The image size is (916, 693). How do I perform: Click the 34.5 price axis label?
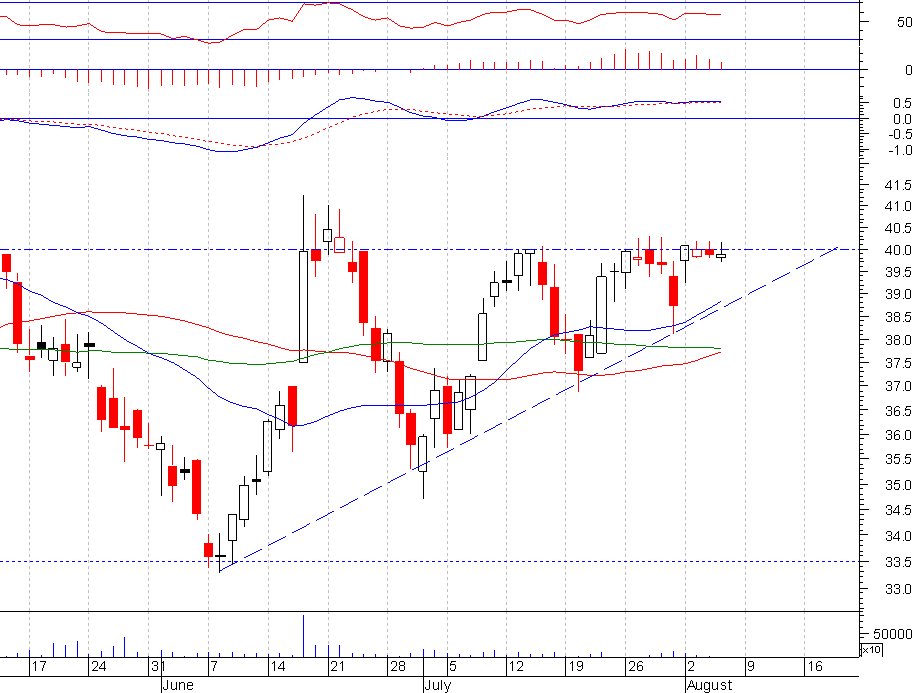[x=898, y=511]
